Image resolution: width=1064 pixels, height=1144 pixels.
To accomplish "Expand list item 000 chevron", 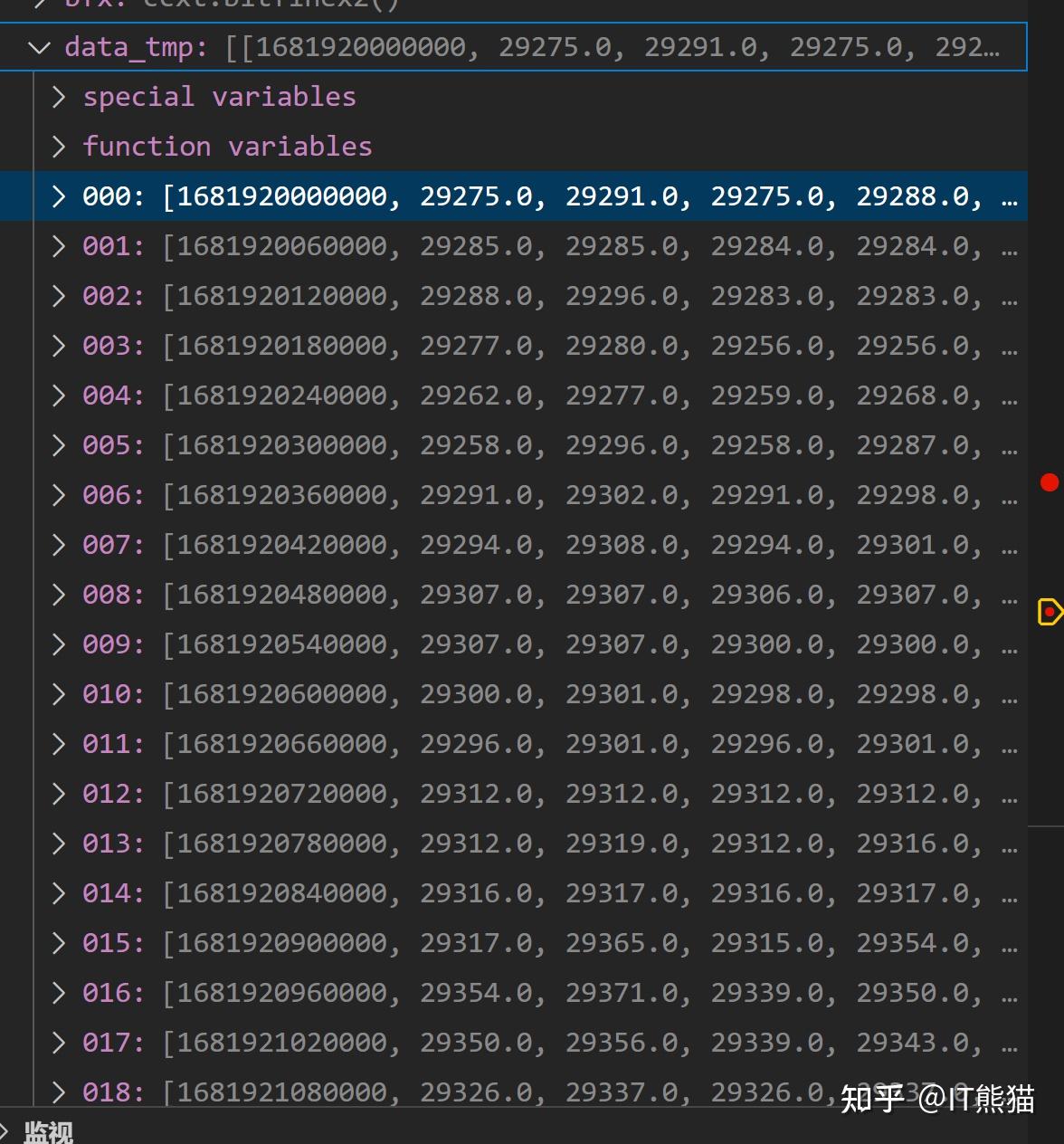I will [x=59, y=196].
